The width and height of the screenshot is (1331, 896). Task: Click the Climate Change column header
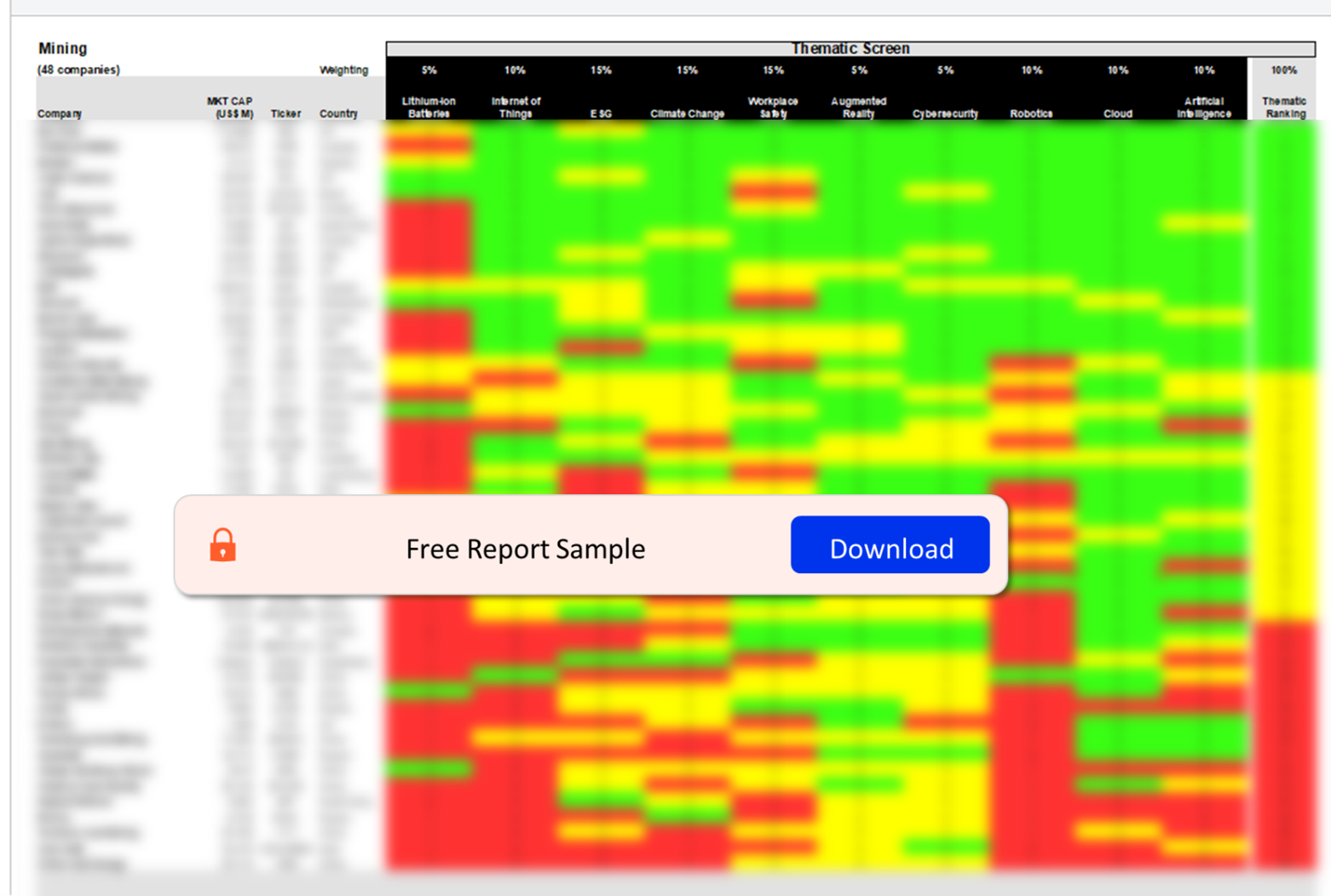point(687,113)
